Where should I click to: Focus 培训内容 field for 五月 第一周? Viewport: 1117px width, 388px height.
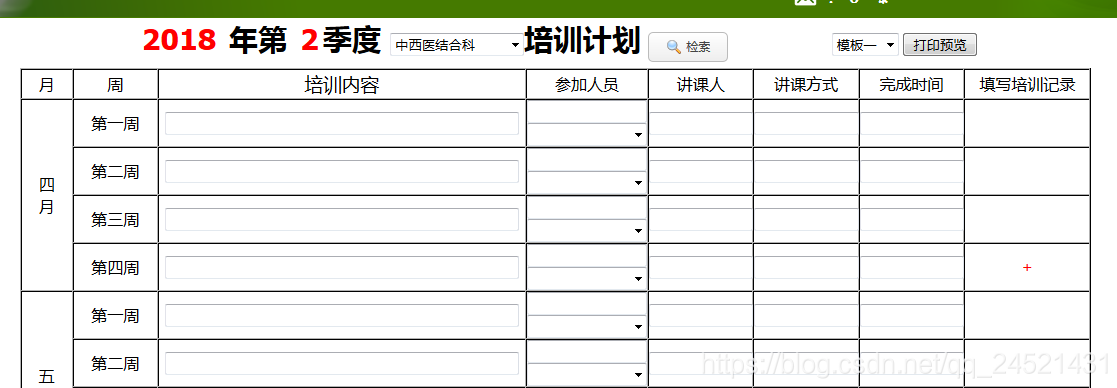[x=342, y=316]
